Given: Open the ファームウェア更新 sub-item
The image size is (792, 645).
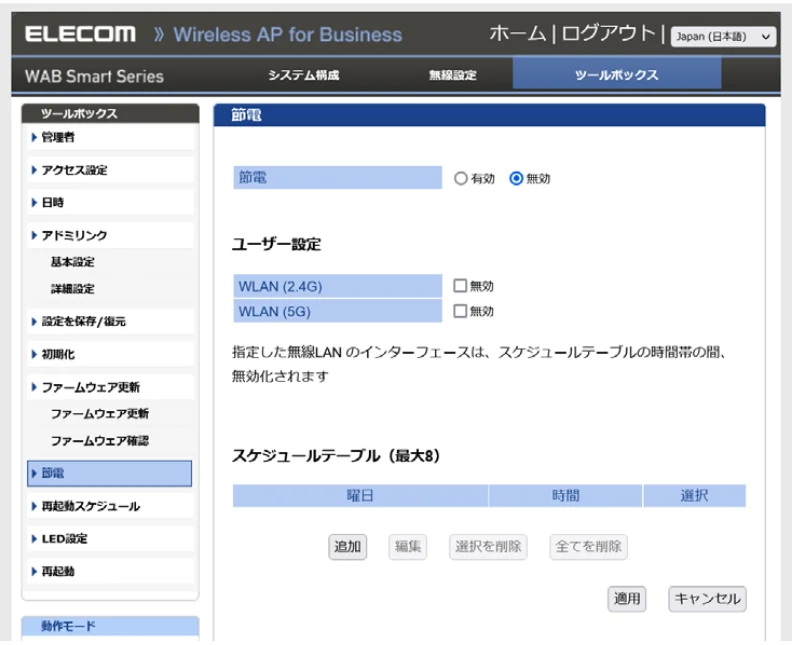Looking at the screenshot, I should [x=100, y=414].
